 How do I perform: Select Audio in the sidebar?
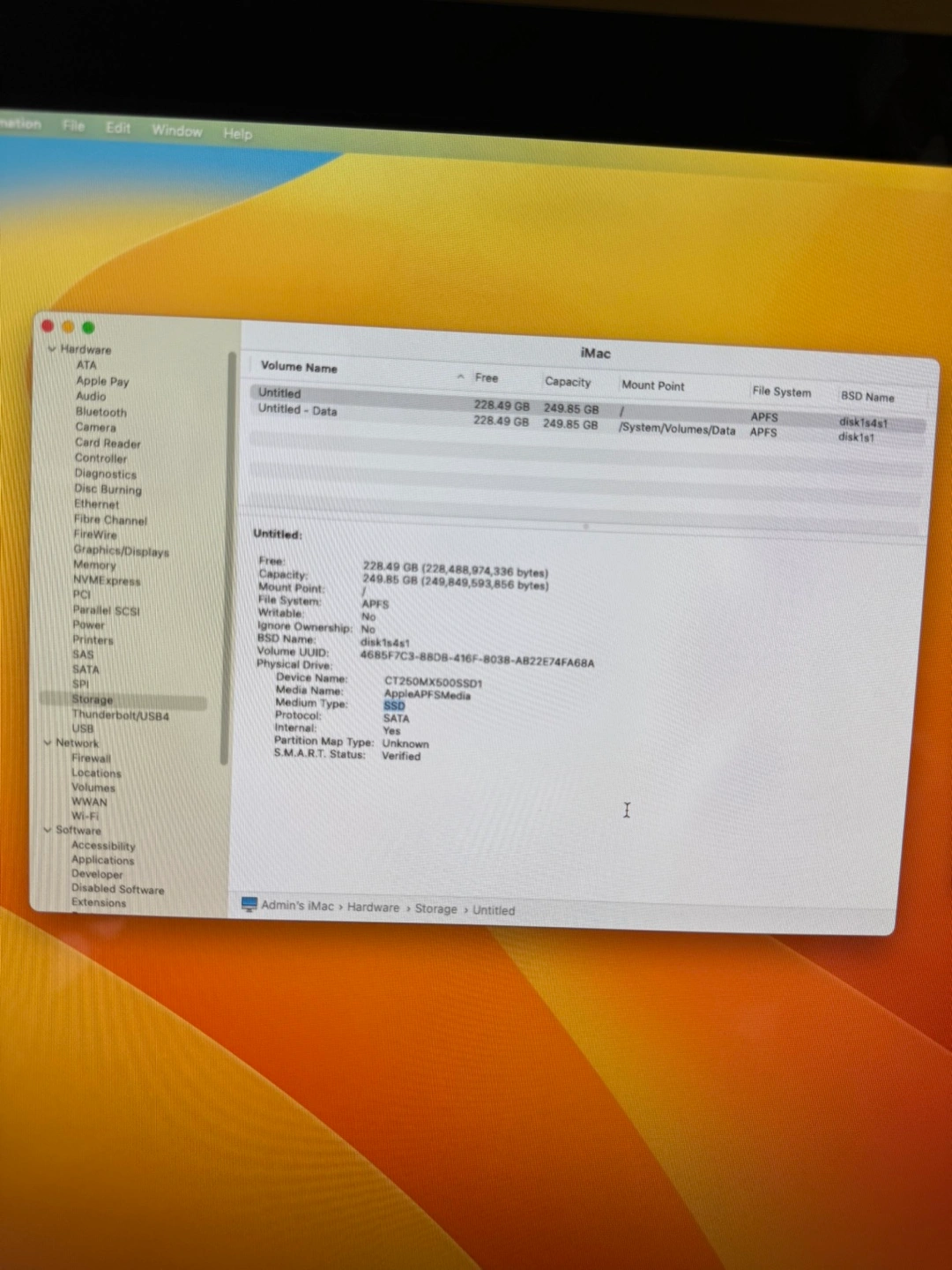click(x=91, y=396)
